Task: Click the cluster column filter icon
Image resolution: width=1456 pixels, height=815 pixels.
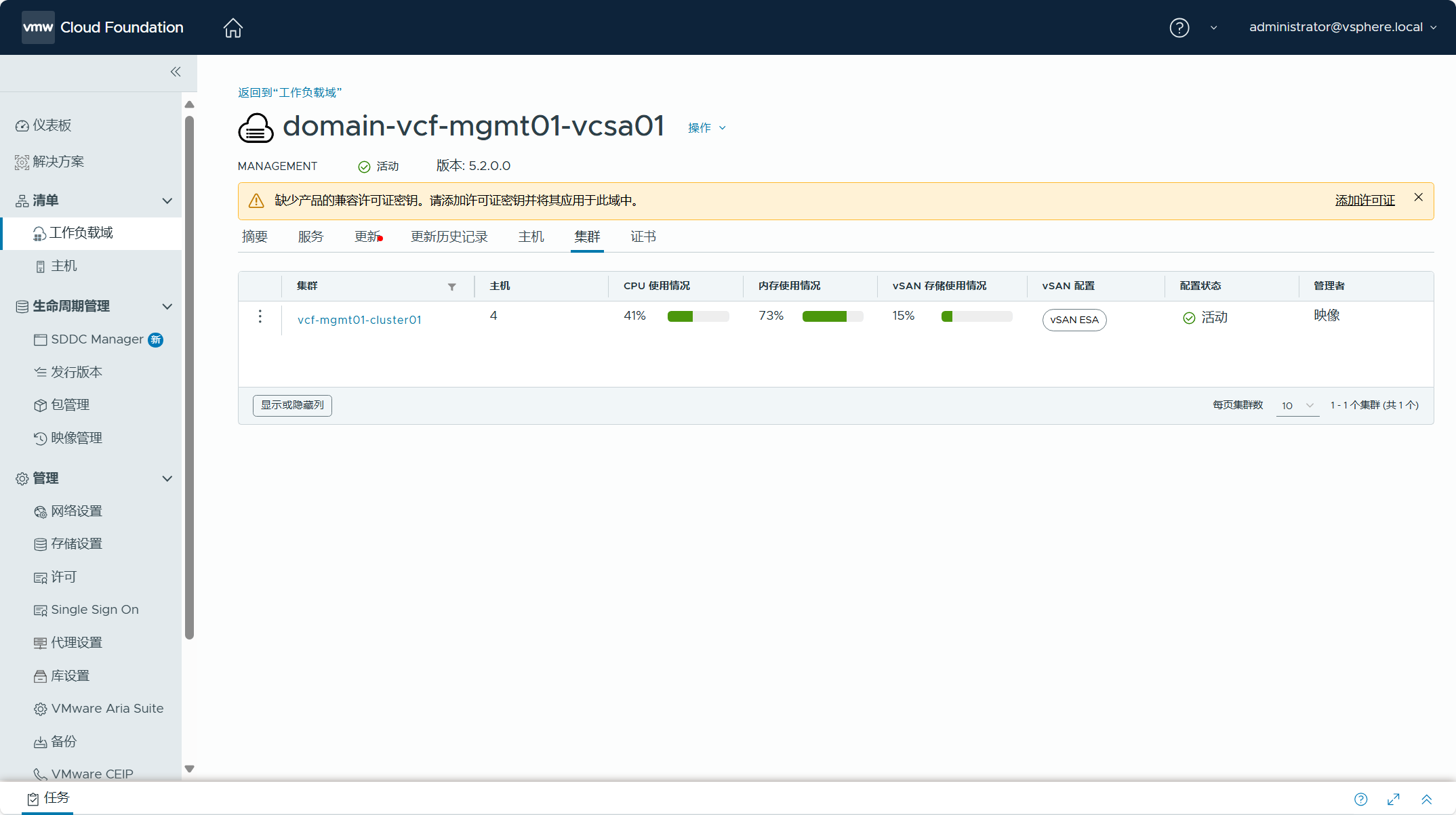Action: (x=452, y=287)
